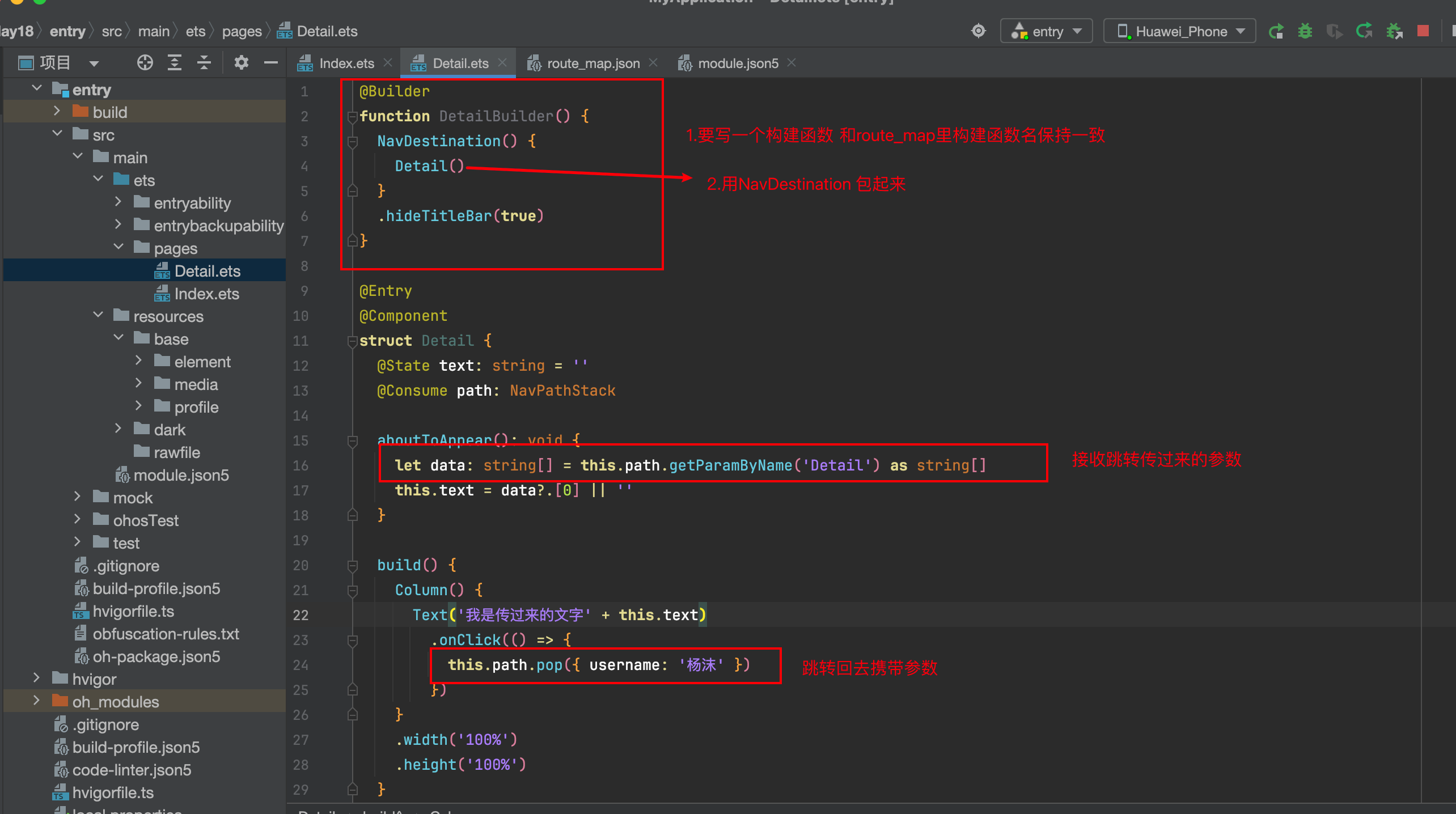The height and width of the screenshot is (814, 1456).
Task: Click the rerun entry button
Action: tap(1276, 31)
